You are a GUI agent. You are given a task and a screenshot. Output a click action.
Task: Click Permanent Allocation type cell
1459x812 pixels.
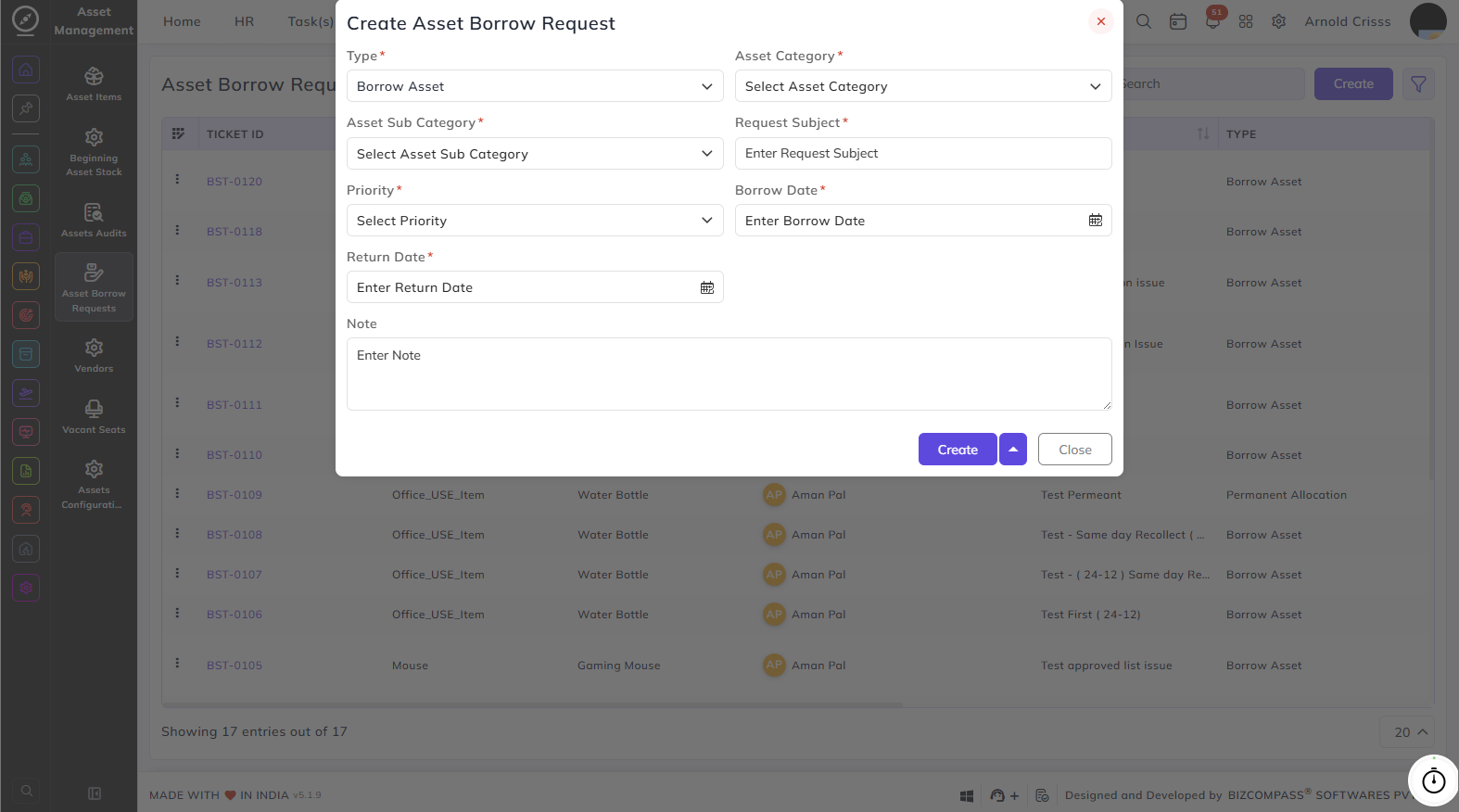[x=1287, y=495]
